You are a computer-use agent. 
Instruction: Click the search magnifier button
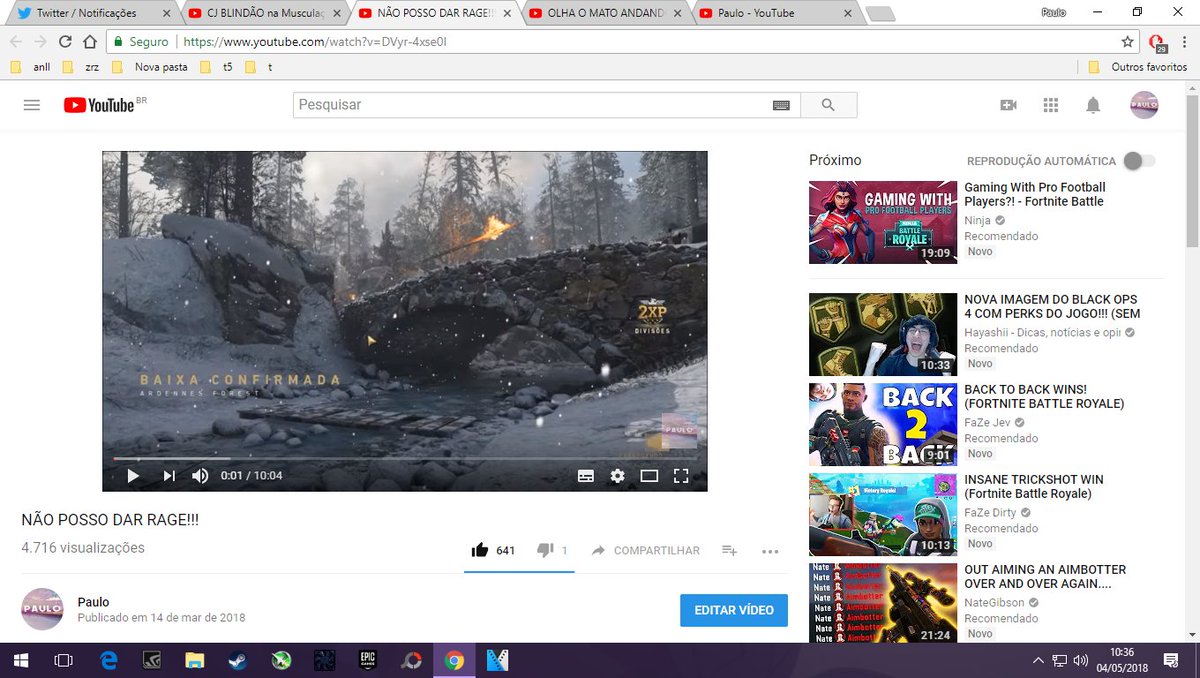tap(827, 105)
